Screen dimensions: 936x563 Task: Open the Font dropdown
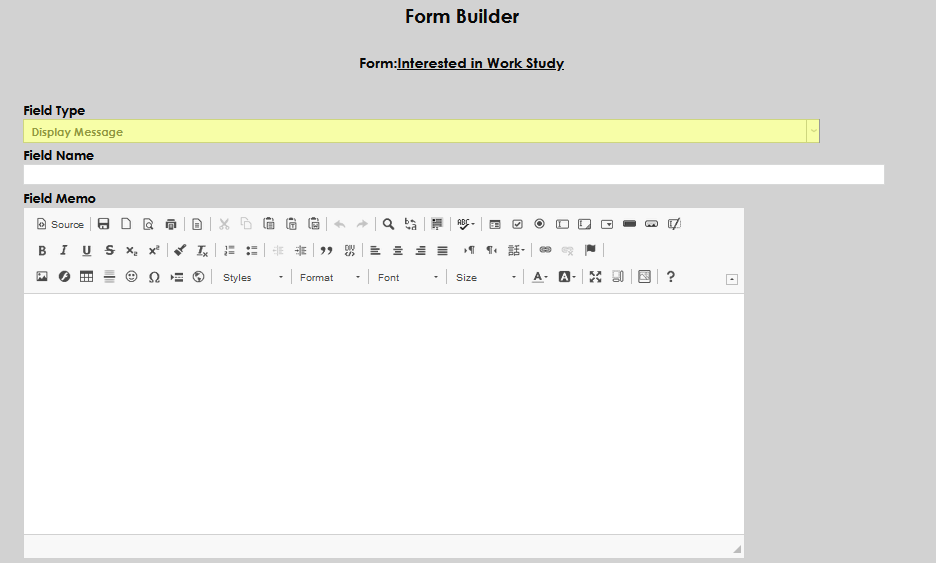pos(408,277)
